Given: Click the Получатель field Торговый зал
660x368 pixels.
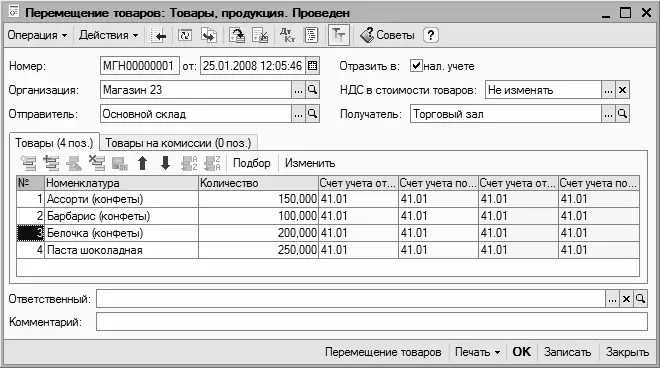Looking at the screenshot, I should 506,114.
